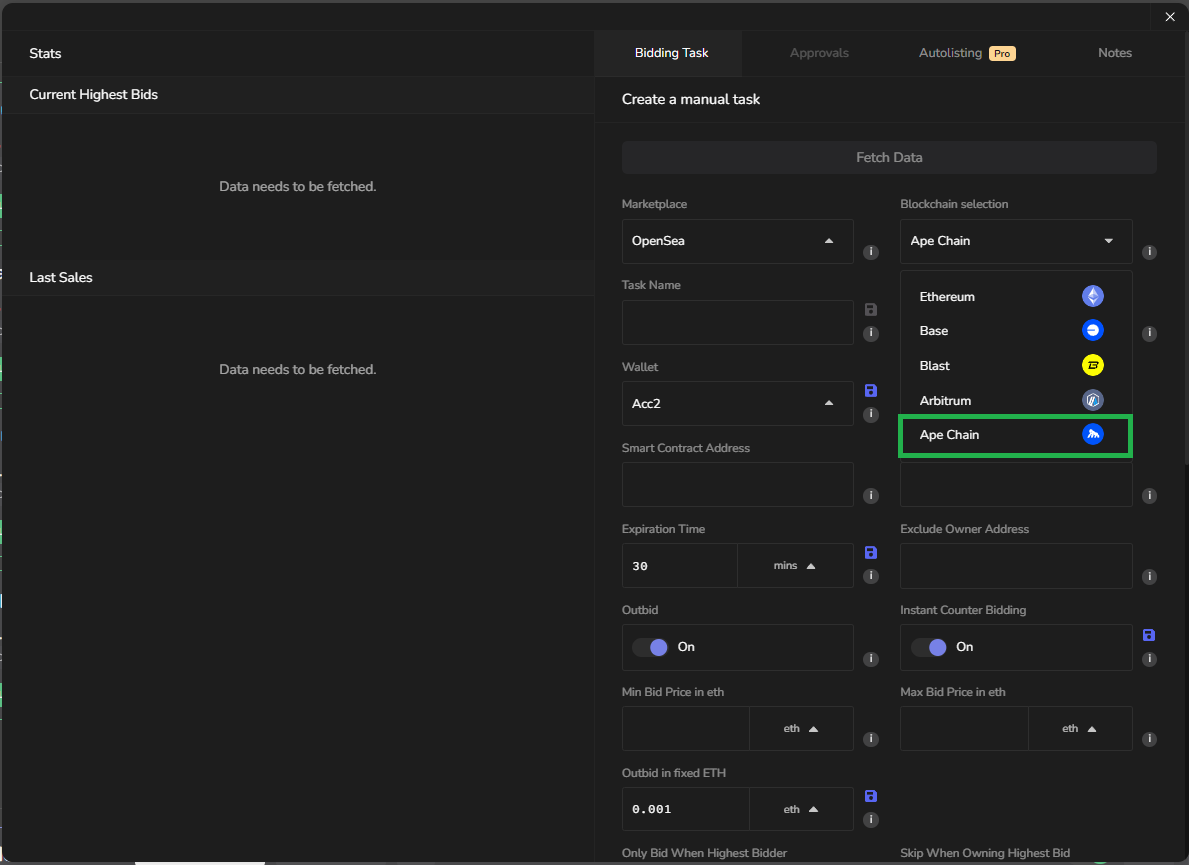Open the Max Bid Price eth unit dropdown
This screenshot has width=1189, height=865.
(x=1080, y=729)
